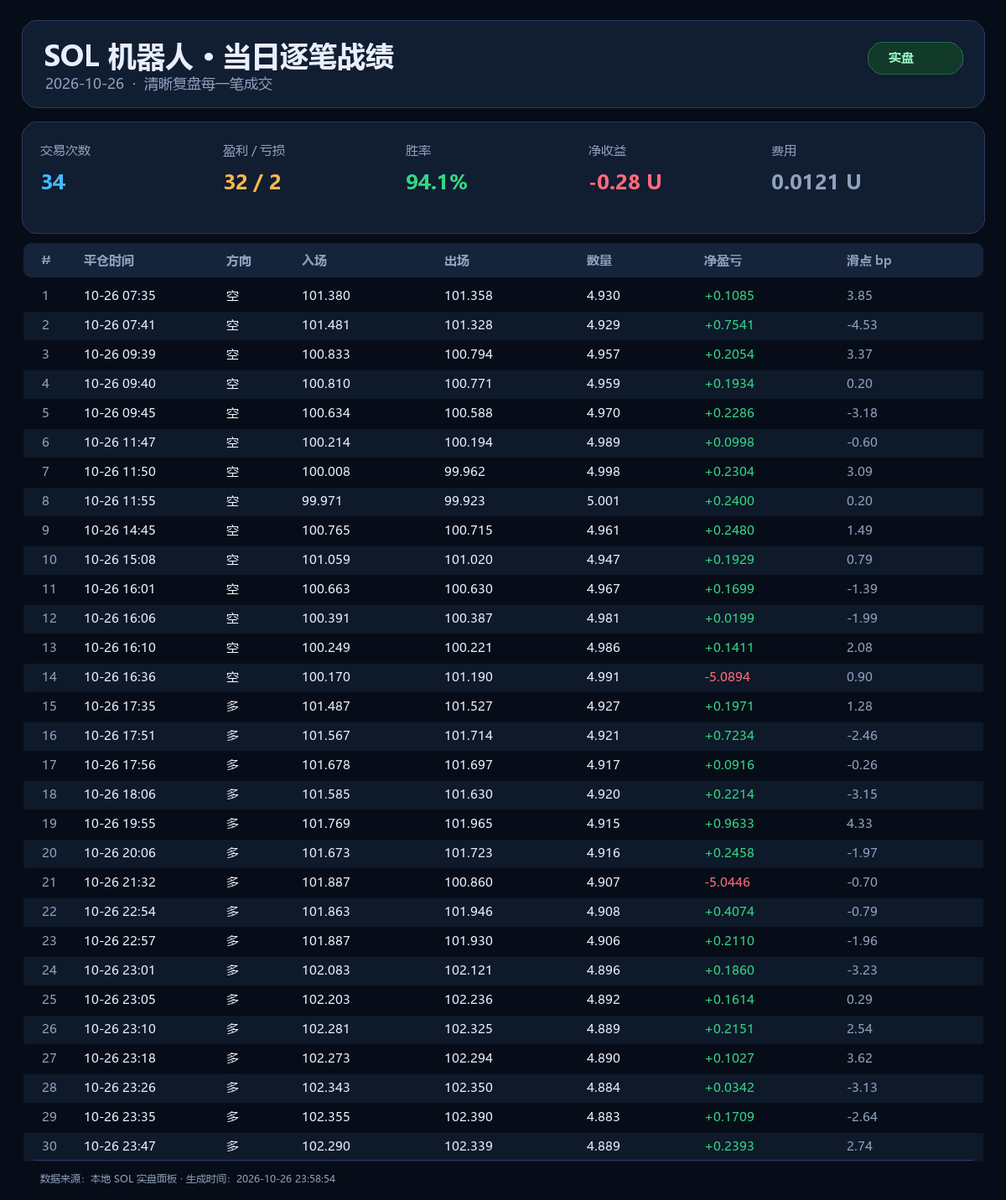Click the 方向 column header
Screen dimensions: 1006x1200
coord(239,261)
